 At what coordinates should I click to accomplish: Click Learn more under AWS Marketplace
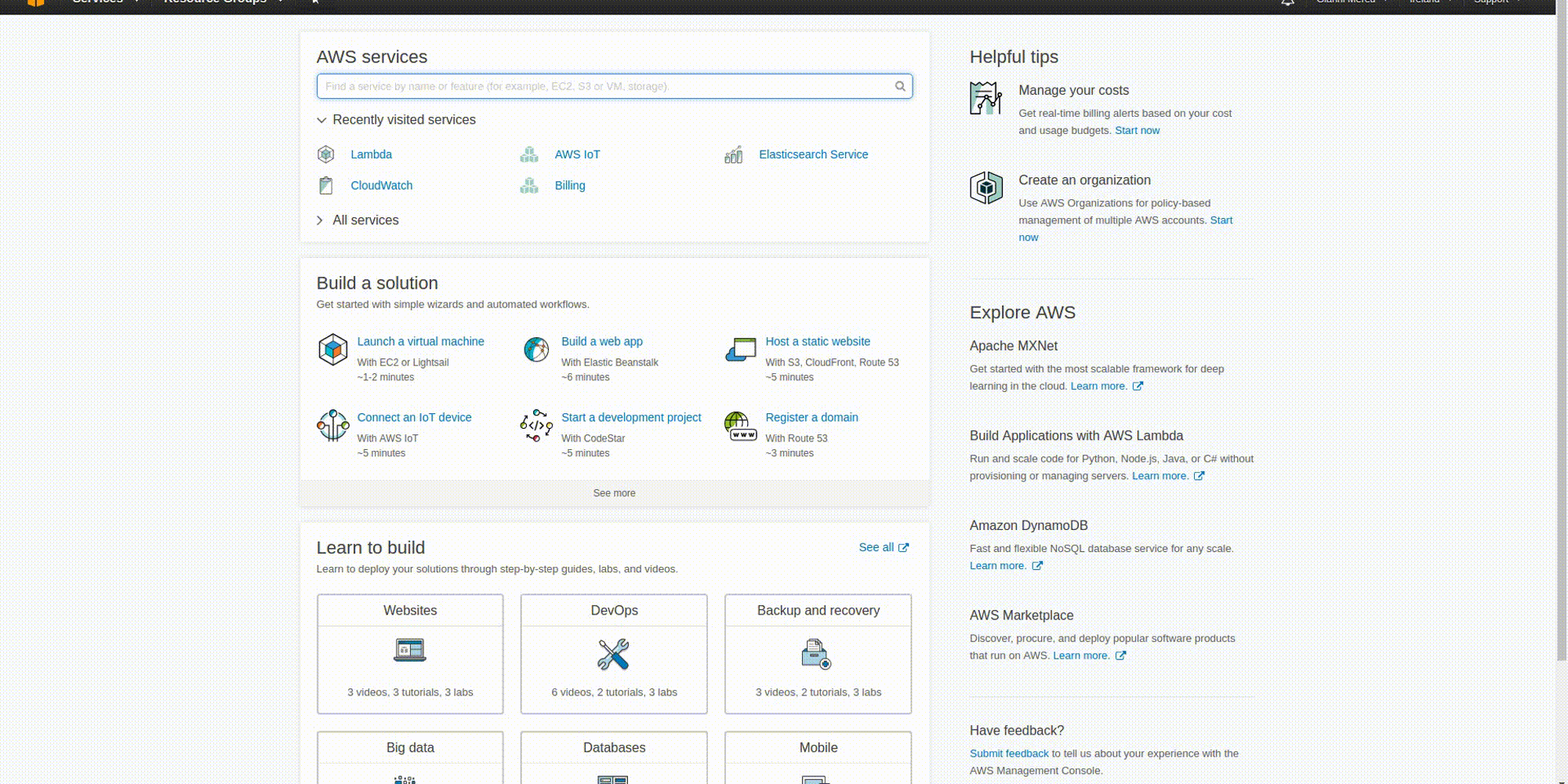pos(1081,656)
